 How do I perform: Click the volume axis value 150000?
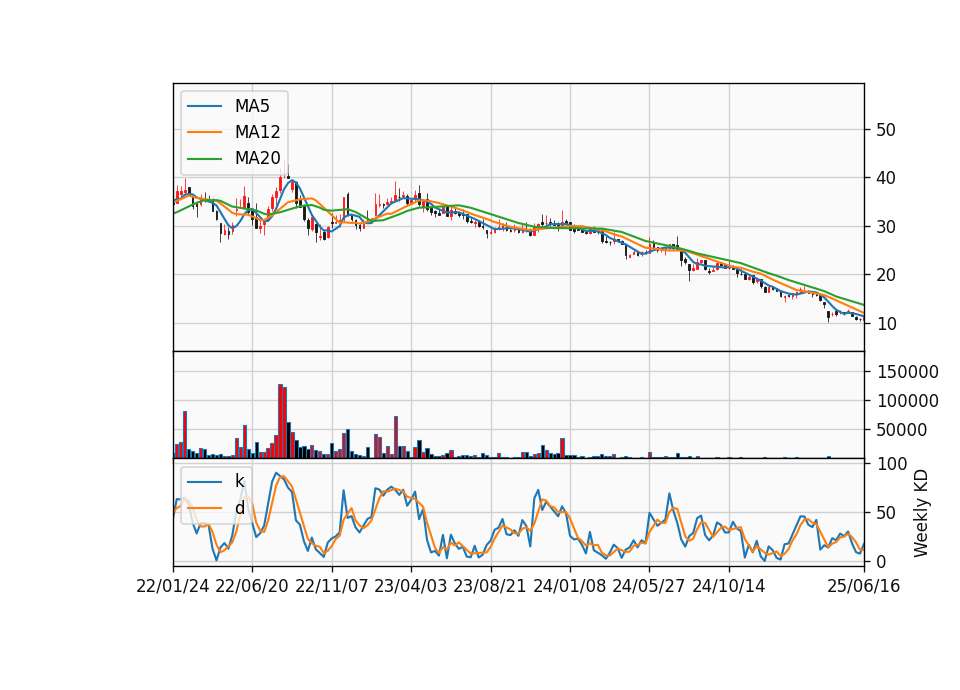[x=908, y=372]
